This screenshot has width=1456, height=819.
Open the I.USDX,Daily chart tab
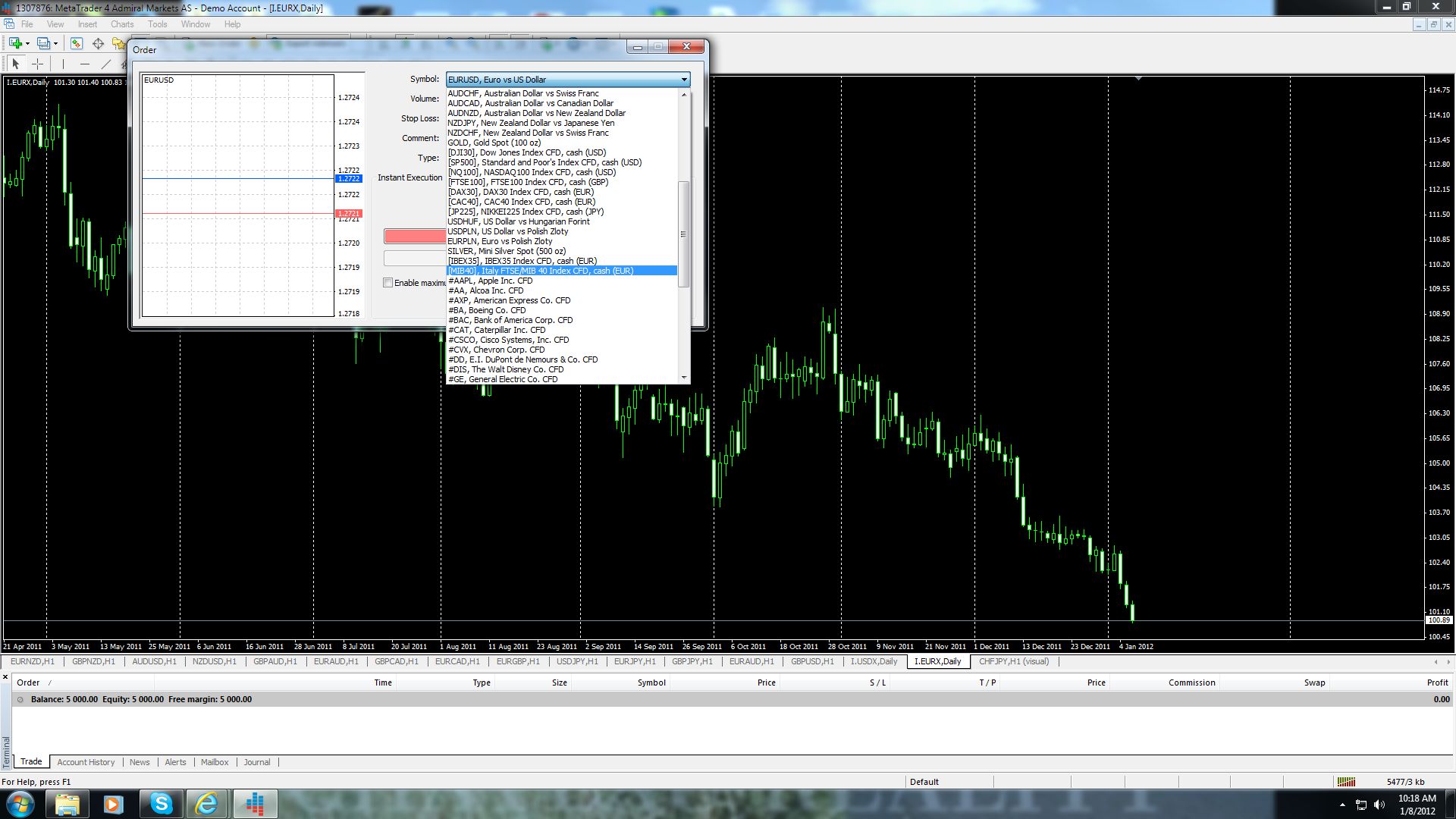point(874,661)
